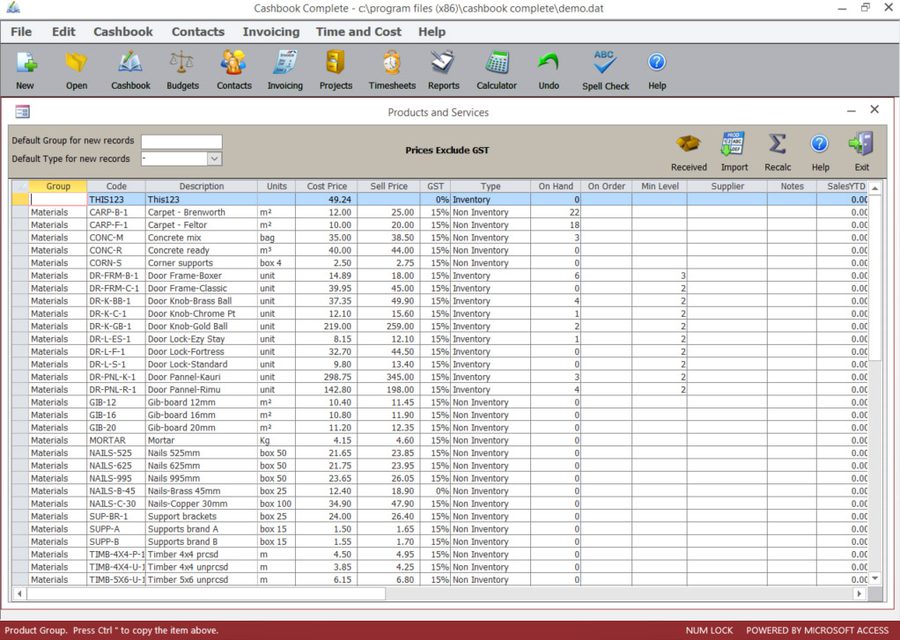This screenshot has width=900, height=640.
Task: Open the Help menu in menu bar
Action: click(432, 32)
